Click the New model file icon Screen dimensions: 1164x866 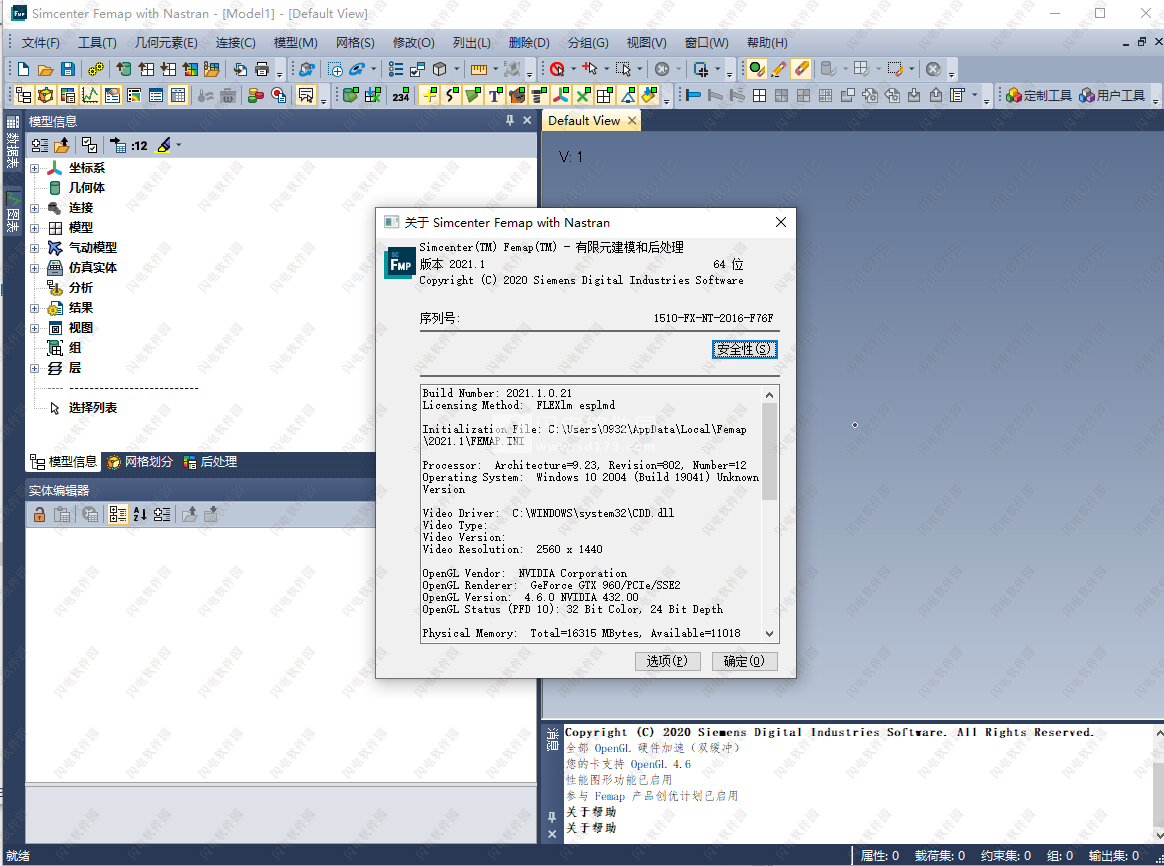point(23,69)
